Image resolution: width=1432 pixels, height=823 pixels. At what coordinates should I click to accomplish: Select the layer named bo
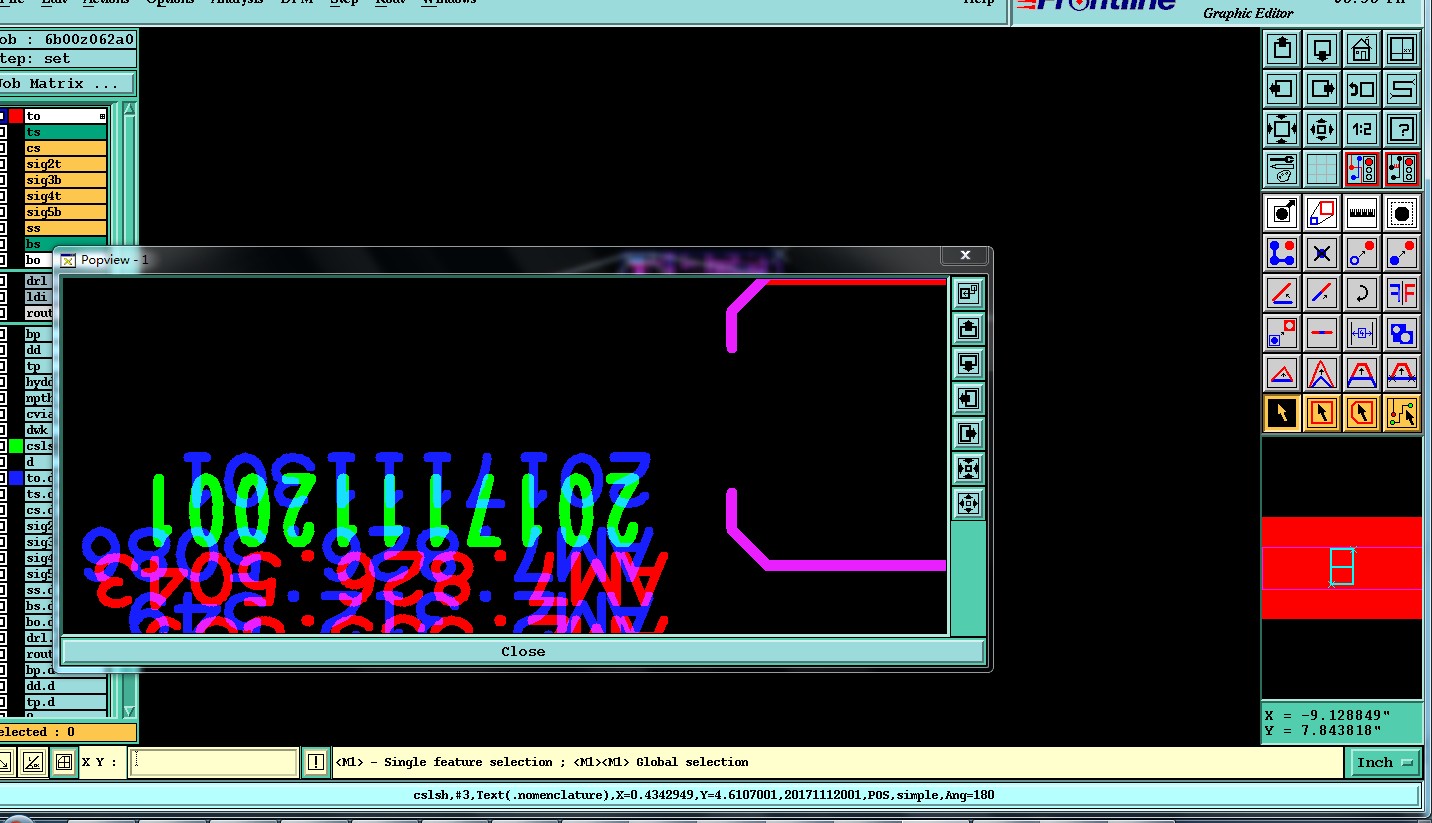[39, 260]
